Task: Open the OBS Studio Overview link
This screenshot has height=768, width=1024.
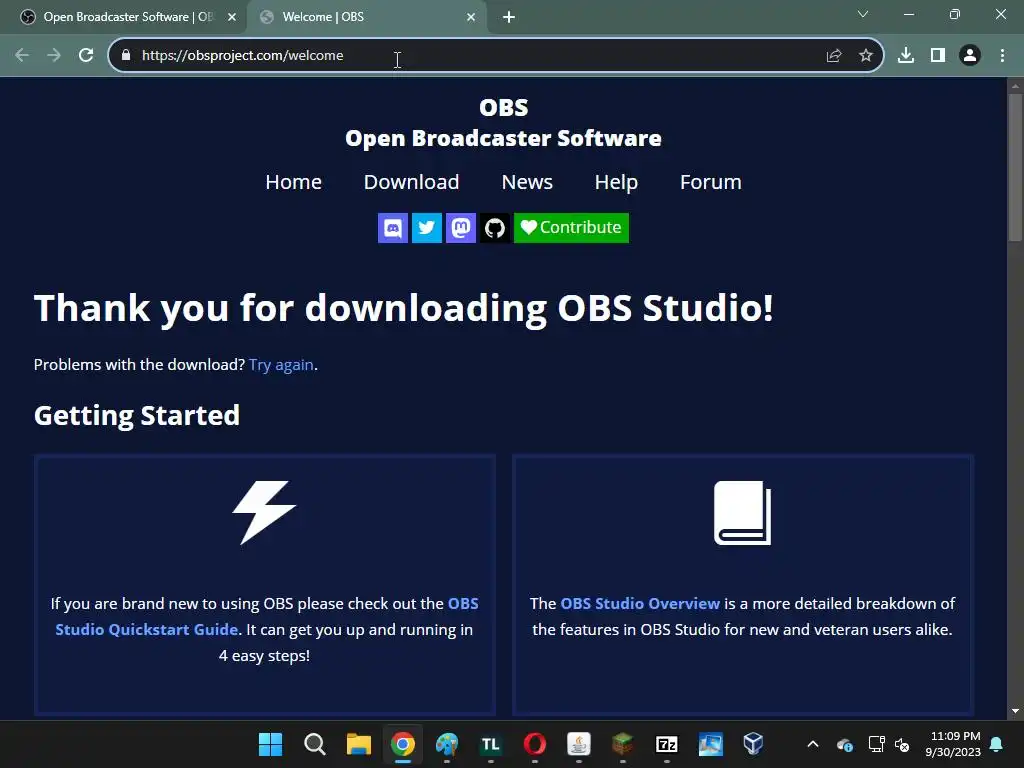Action: (x=640, y=603)
